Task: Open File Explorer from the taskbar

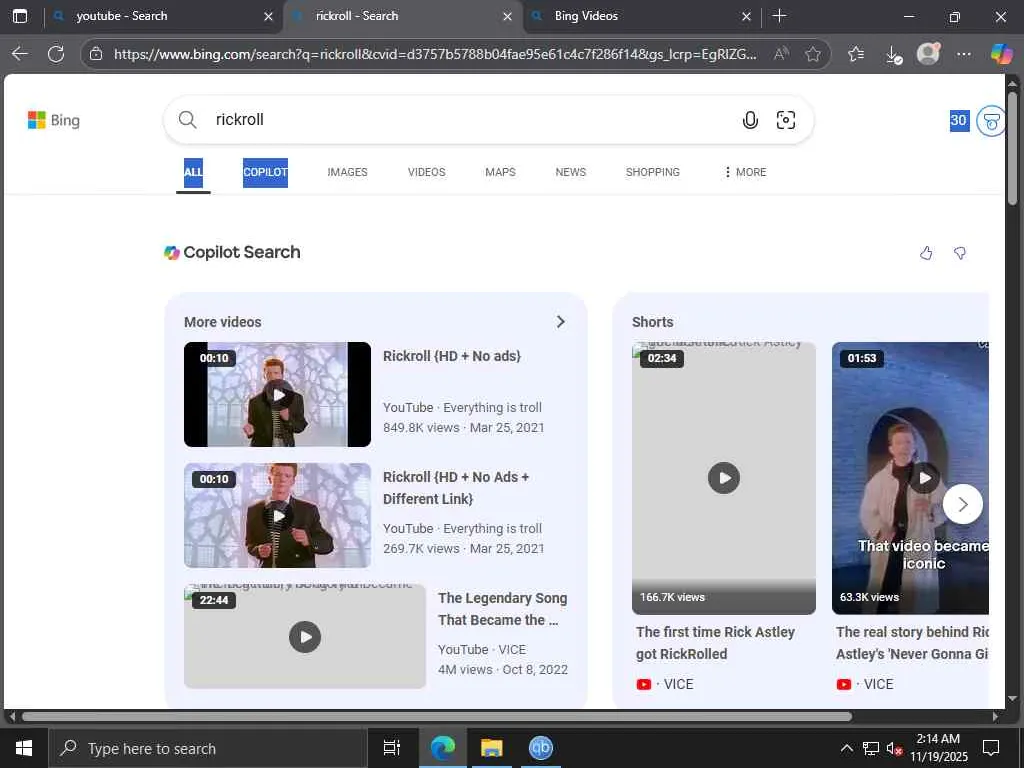Action: pos(491,748)
